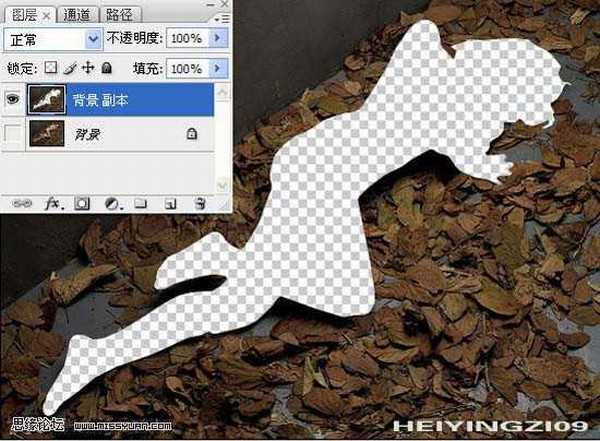Viewport: 600px width, 441px height.
Task: Click layer list scrollbar down arrow
Action: (x=222, y=186)
